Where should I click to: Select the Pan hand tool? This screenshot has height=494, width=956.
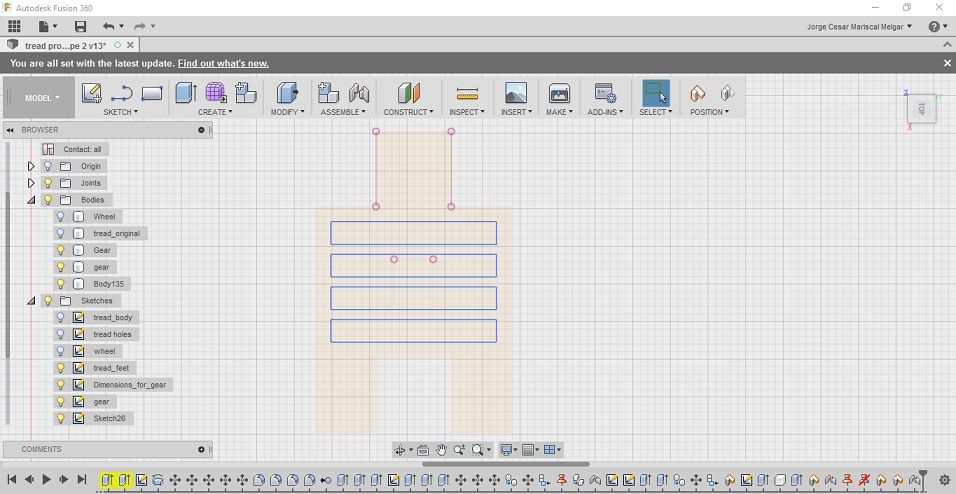click(x=441, y=450)
